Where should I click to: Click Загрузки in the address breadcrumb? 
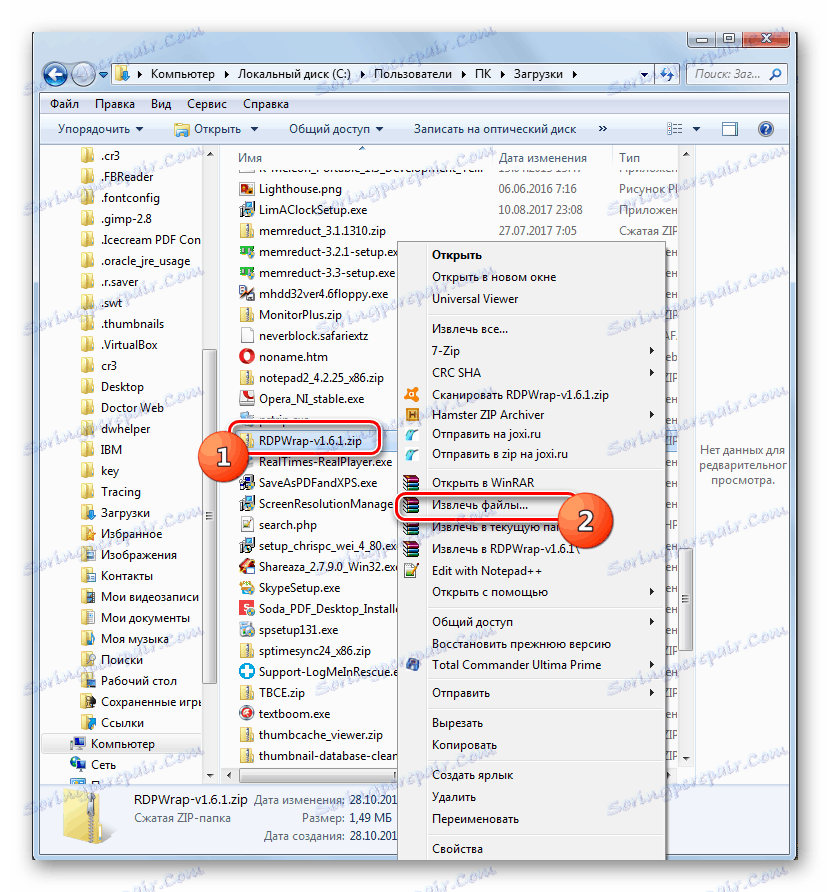538,74
